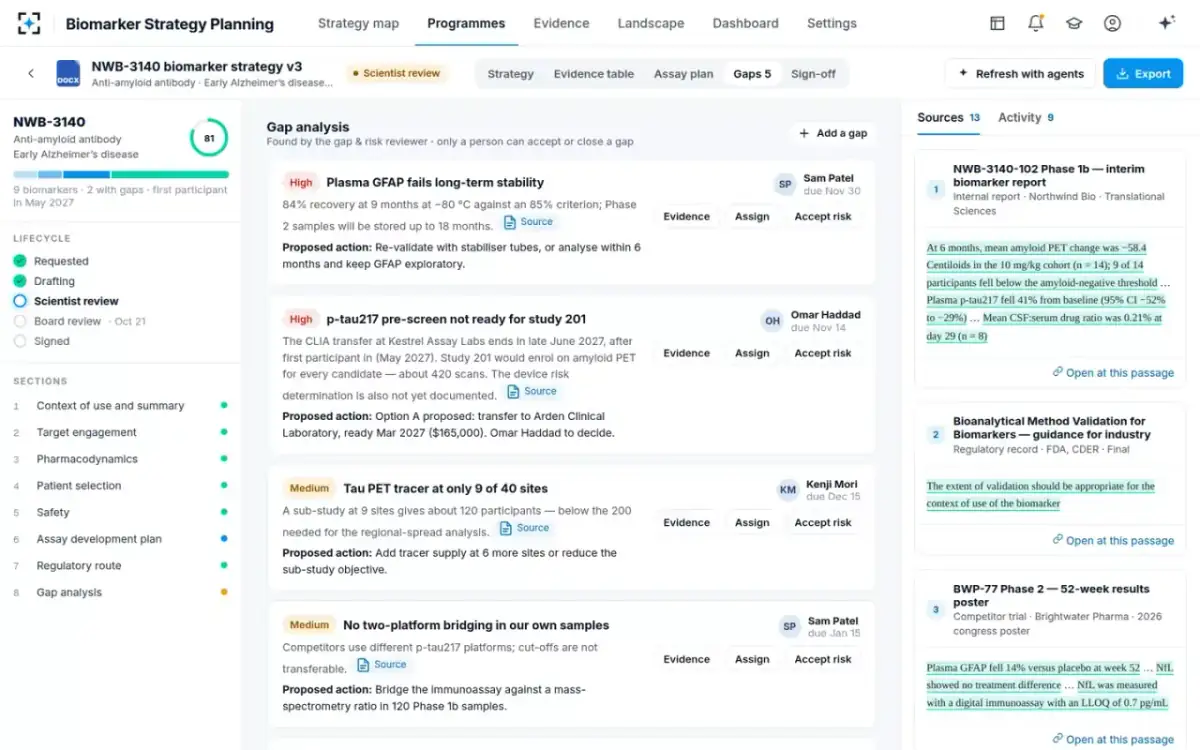Click the sparkle AI assistant icon
This screenshot has width=1200, height=750.
[1166, 23]
